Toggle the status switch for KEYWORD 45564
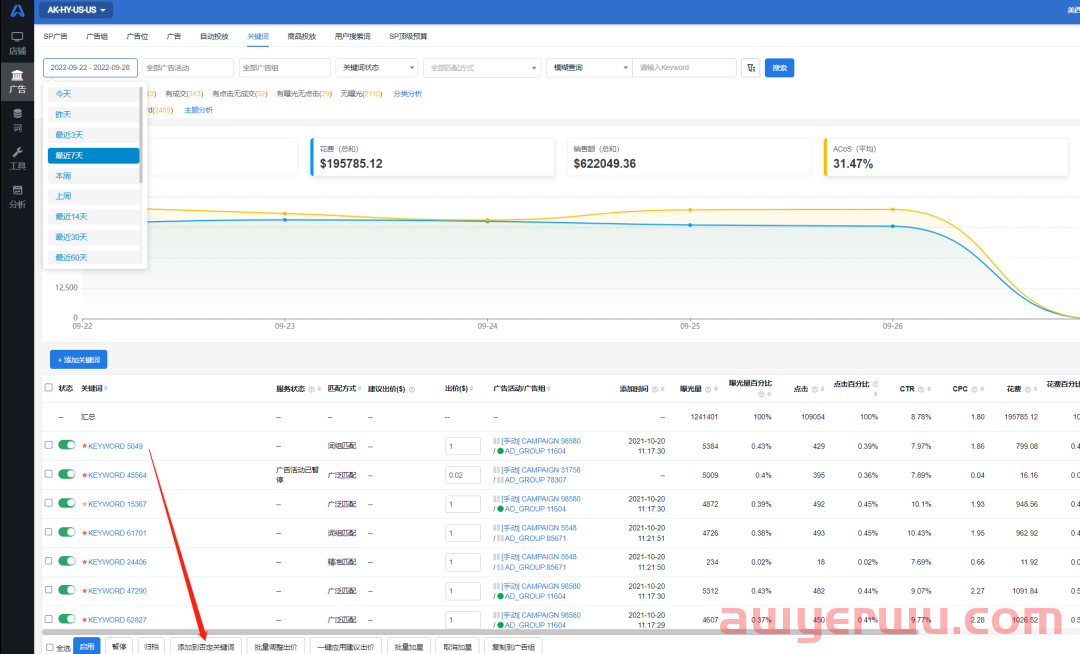The image size is (1080, 654). tap(67, 474)
